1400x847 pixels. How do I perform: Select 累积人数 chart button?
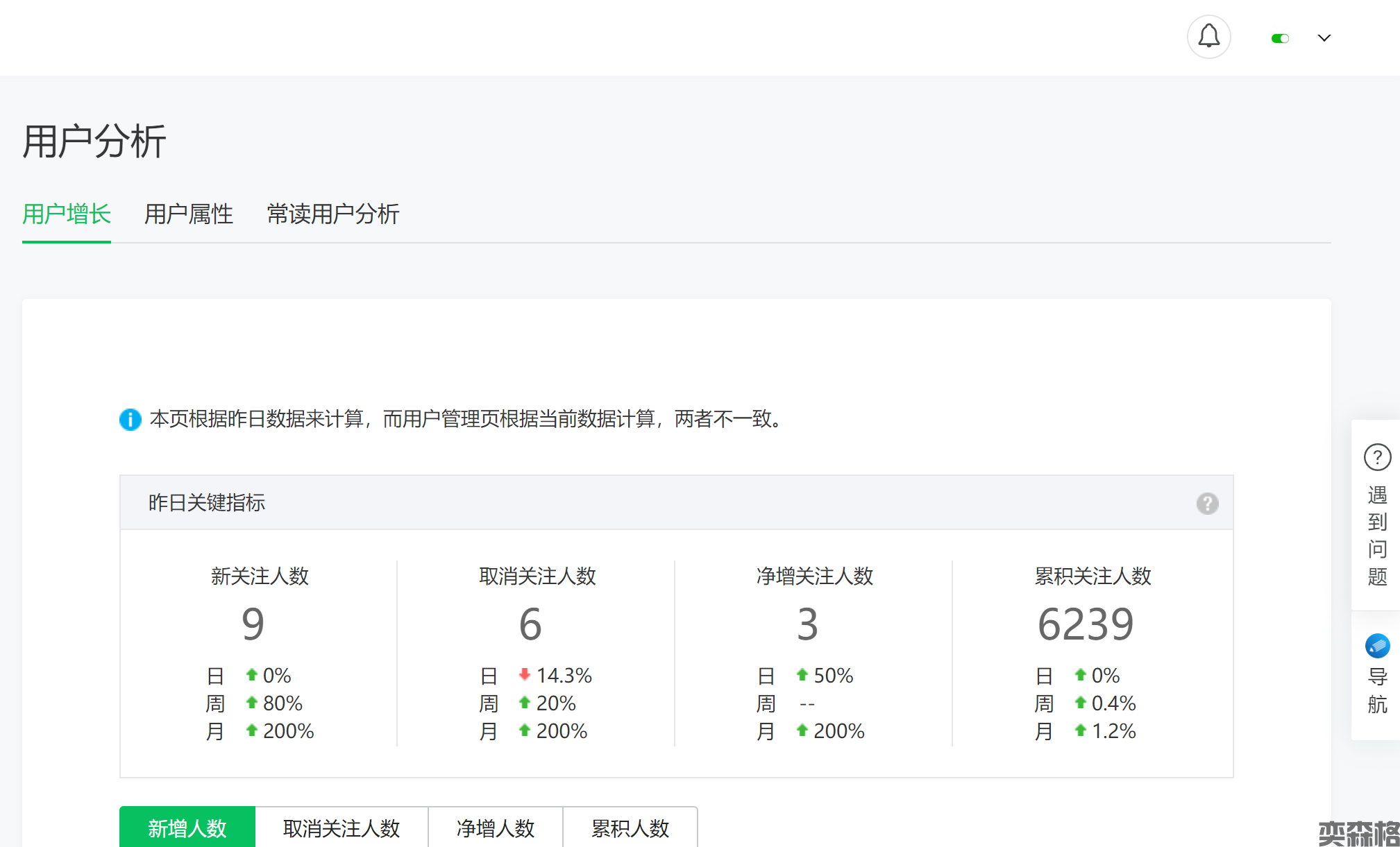[630, 828]
